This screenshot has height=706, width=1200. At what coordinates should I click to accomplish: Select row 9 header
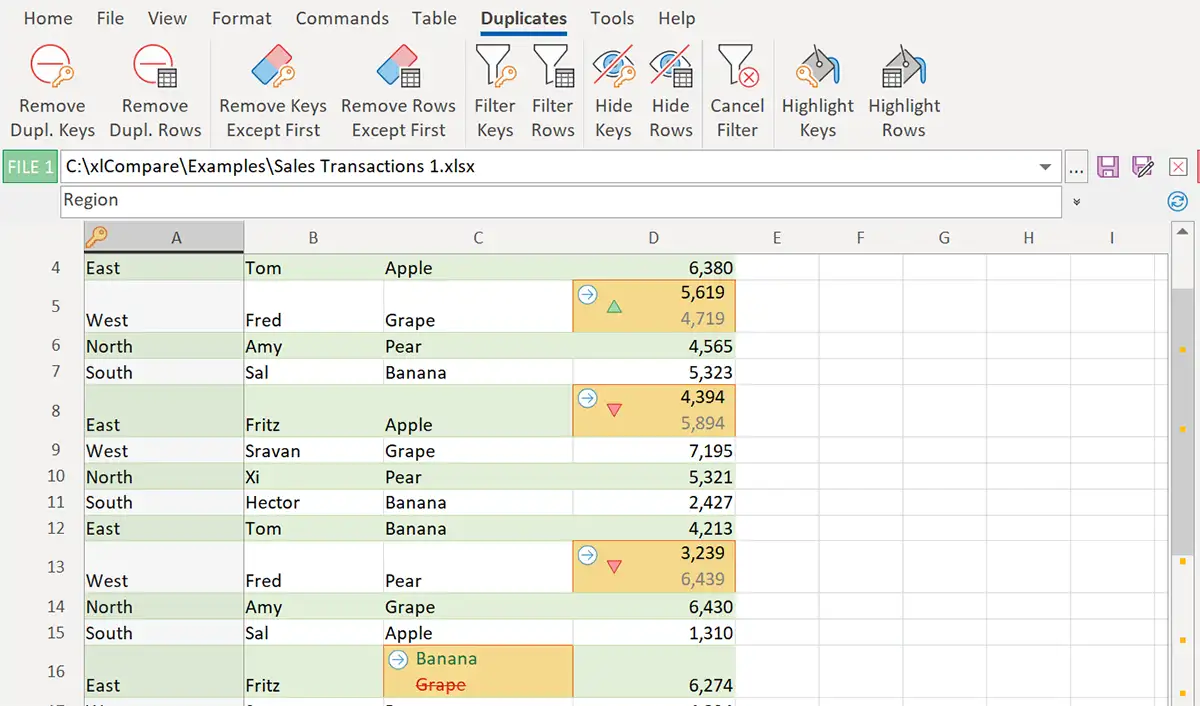56,451
